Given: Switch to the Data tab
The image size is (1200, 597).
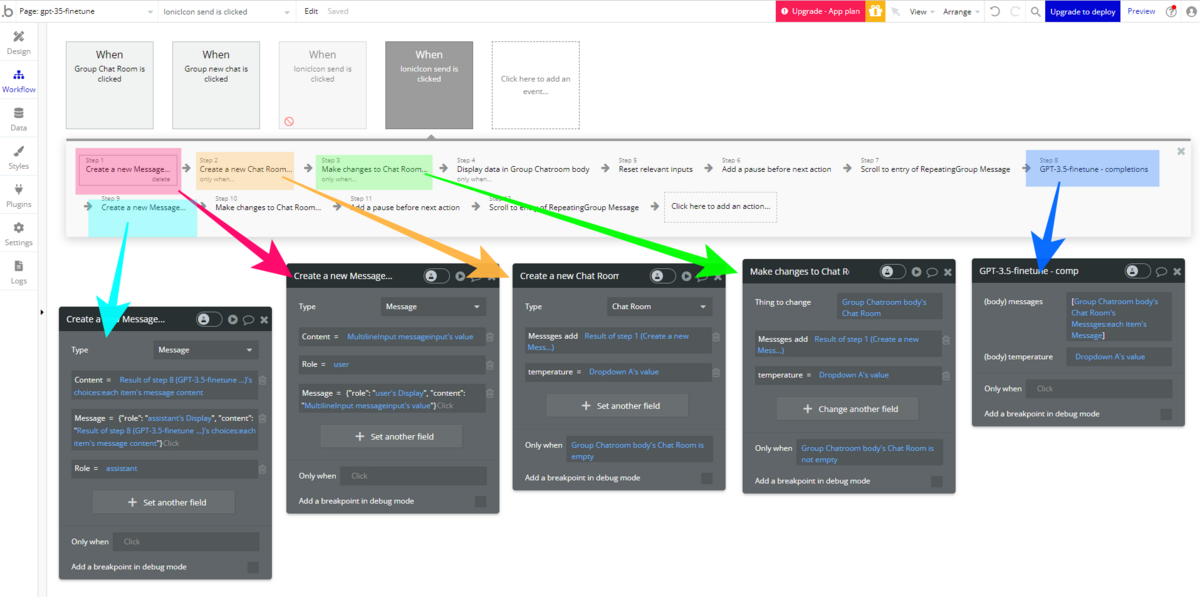Looking at the screenshot, I should [x=18, y=119].
